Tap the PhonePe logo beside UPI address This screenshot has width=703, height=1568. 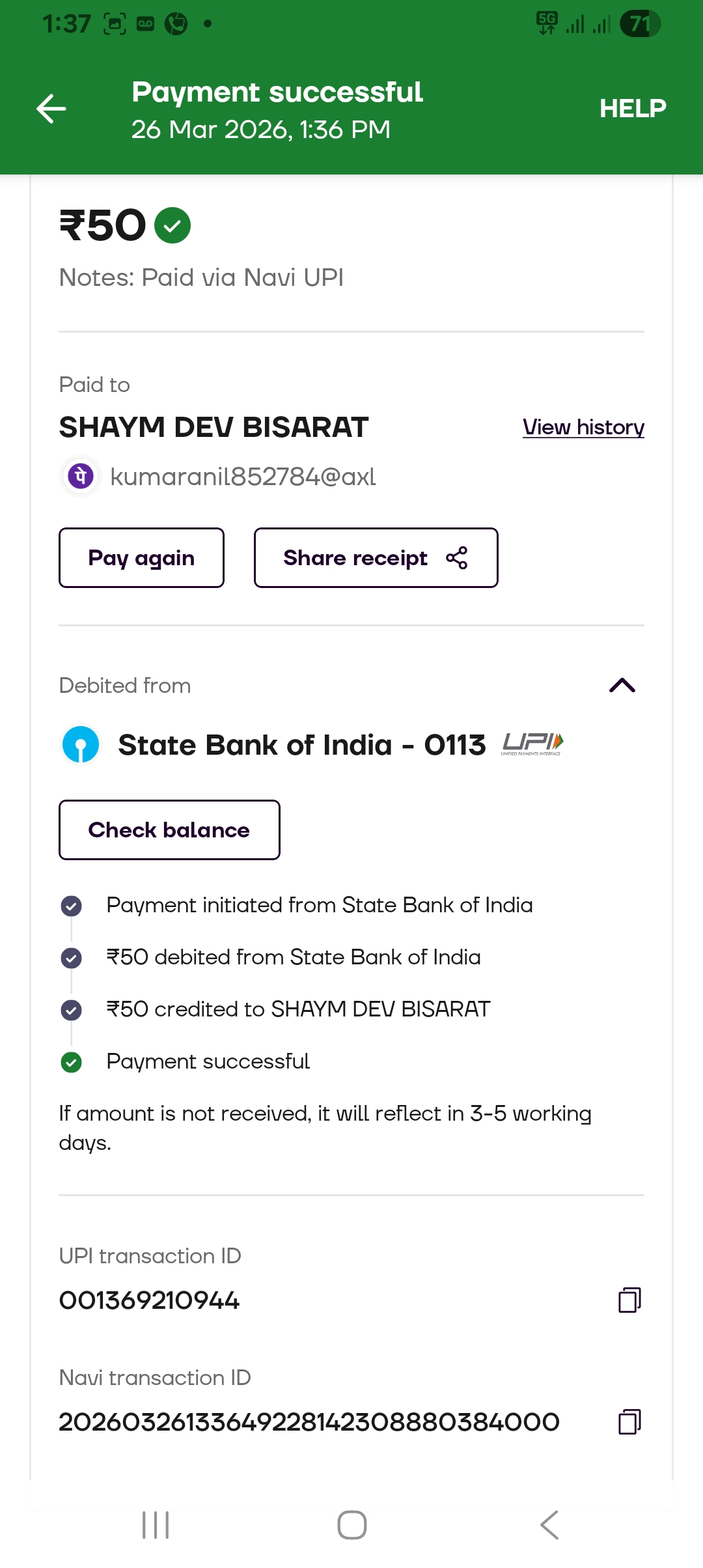[81, 476]
